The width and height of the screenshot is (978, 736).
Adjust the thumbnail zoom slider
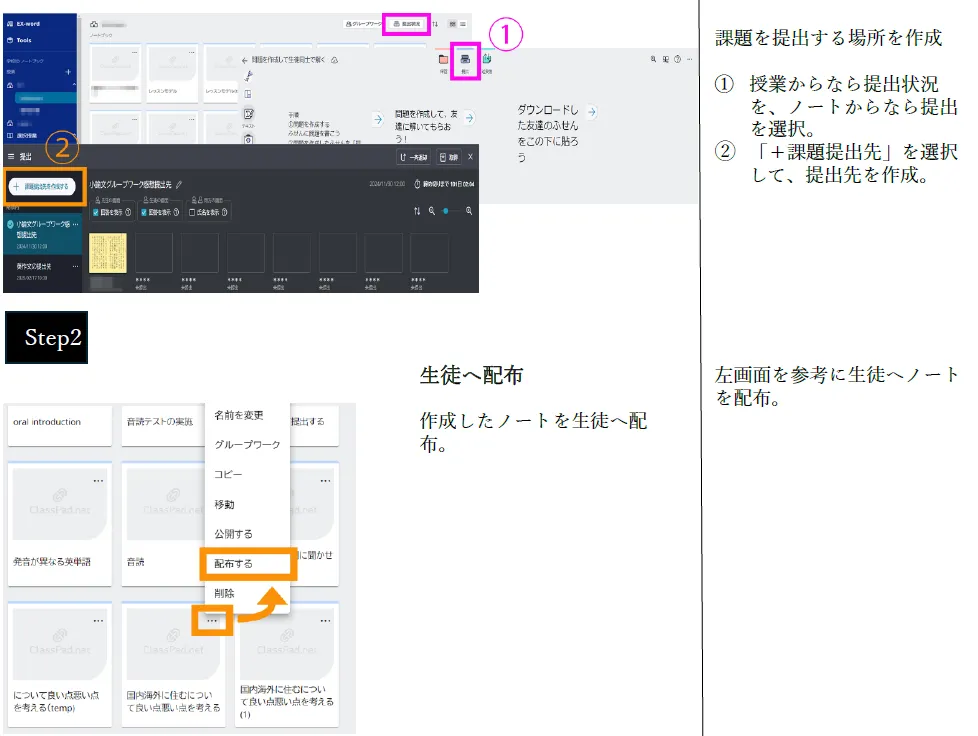[x=446, y=211]
